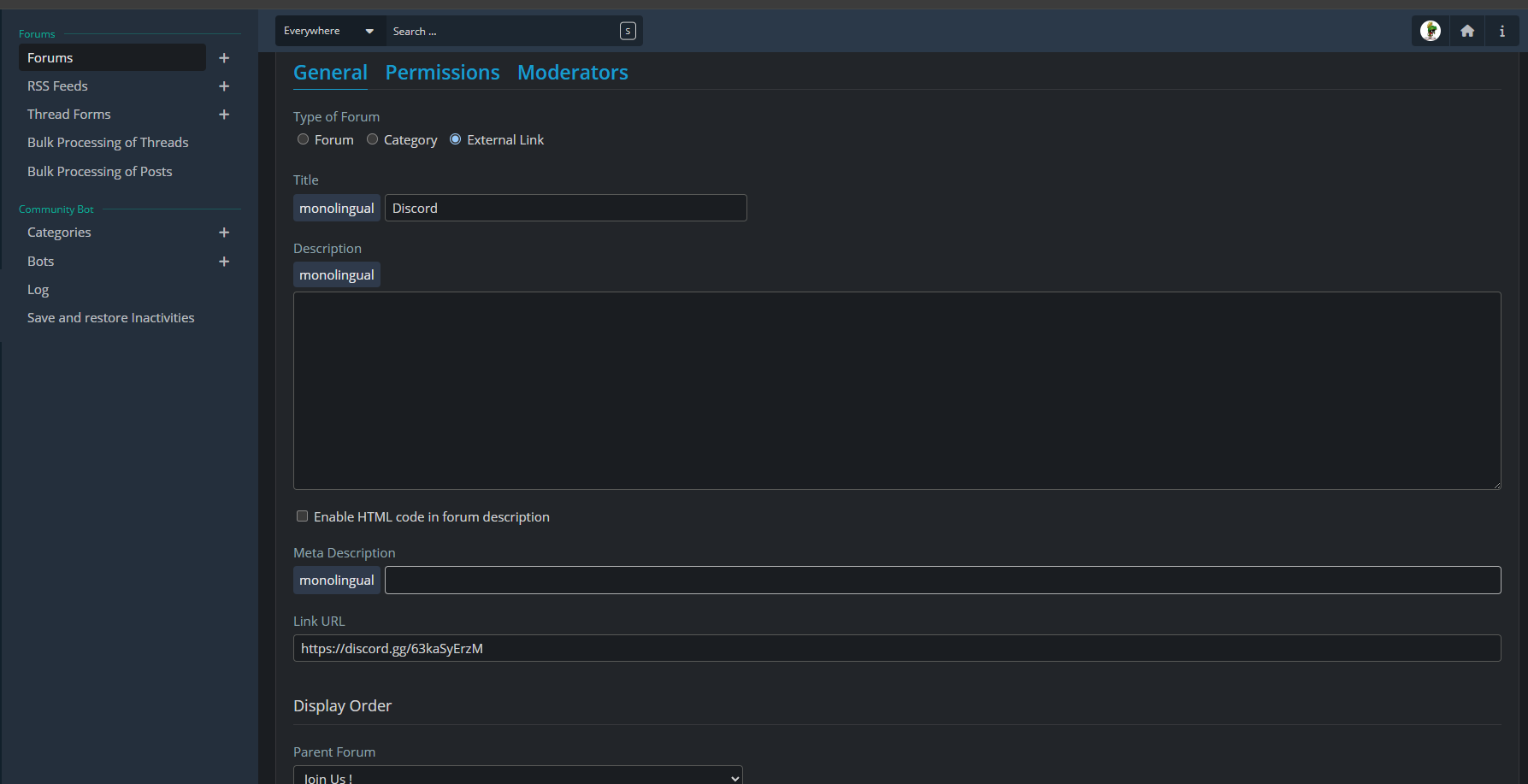Open Bulk Processing of Threads

108,143
